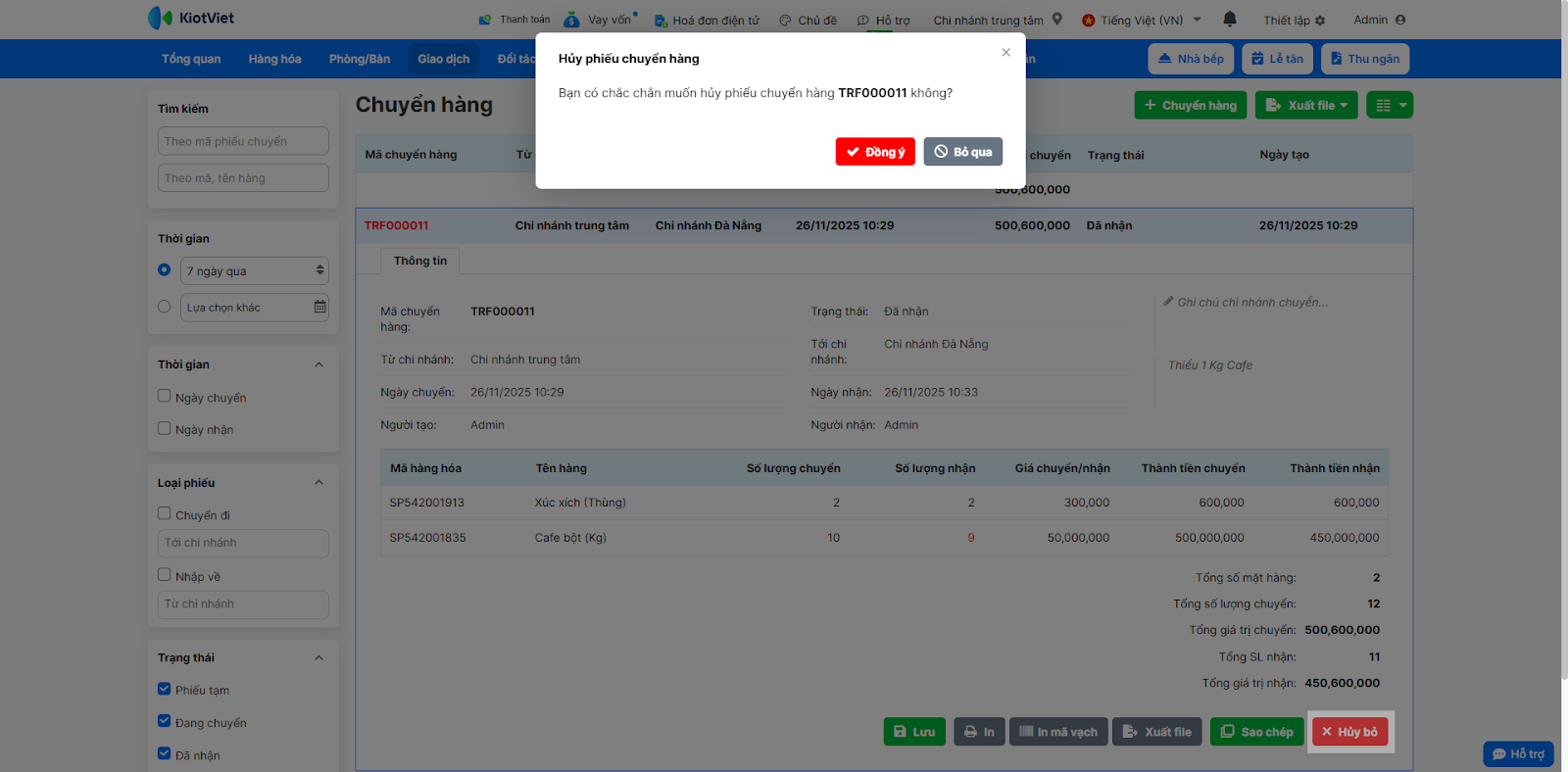Open Hàng hóa menu

coord(274,59)
